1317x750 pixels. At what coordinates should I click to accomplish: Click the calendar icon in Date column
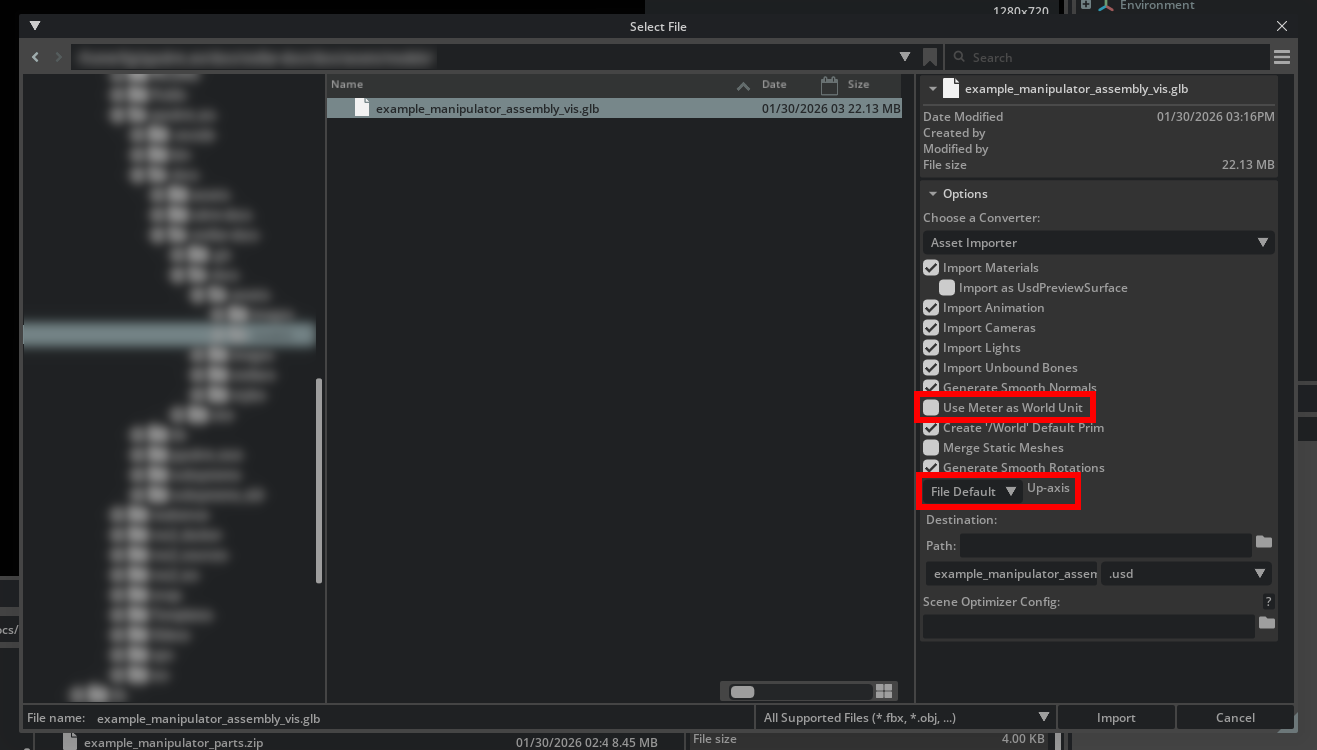829,85
